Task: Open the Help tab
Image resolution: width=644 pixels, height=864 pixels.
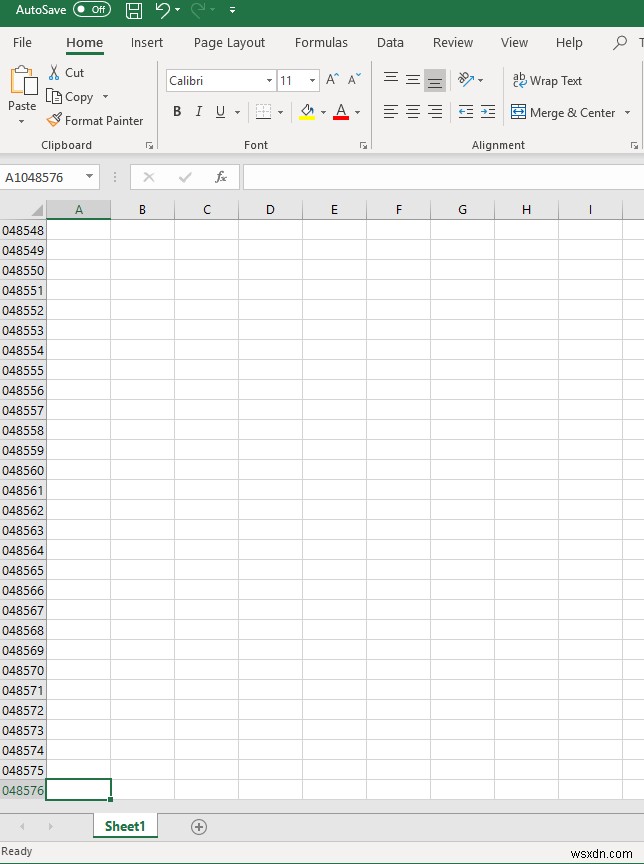Action: [569, 42]
